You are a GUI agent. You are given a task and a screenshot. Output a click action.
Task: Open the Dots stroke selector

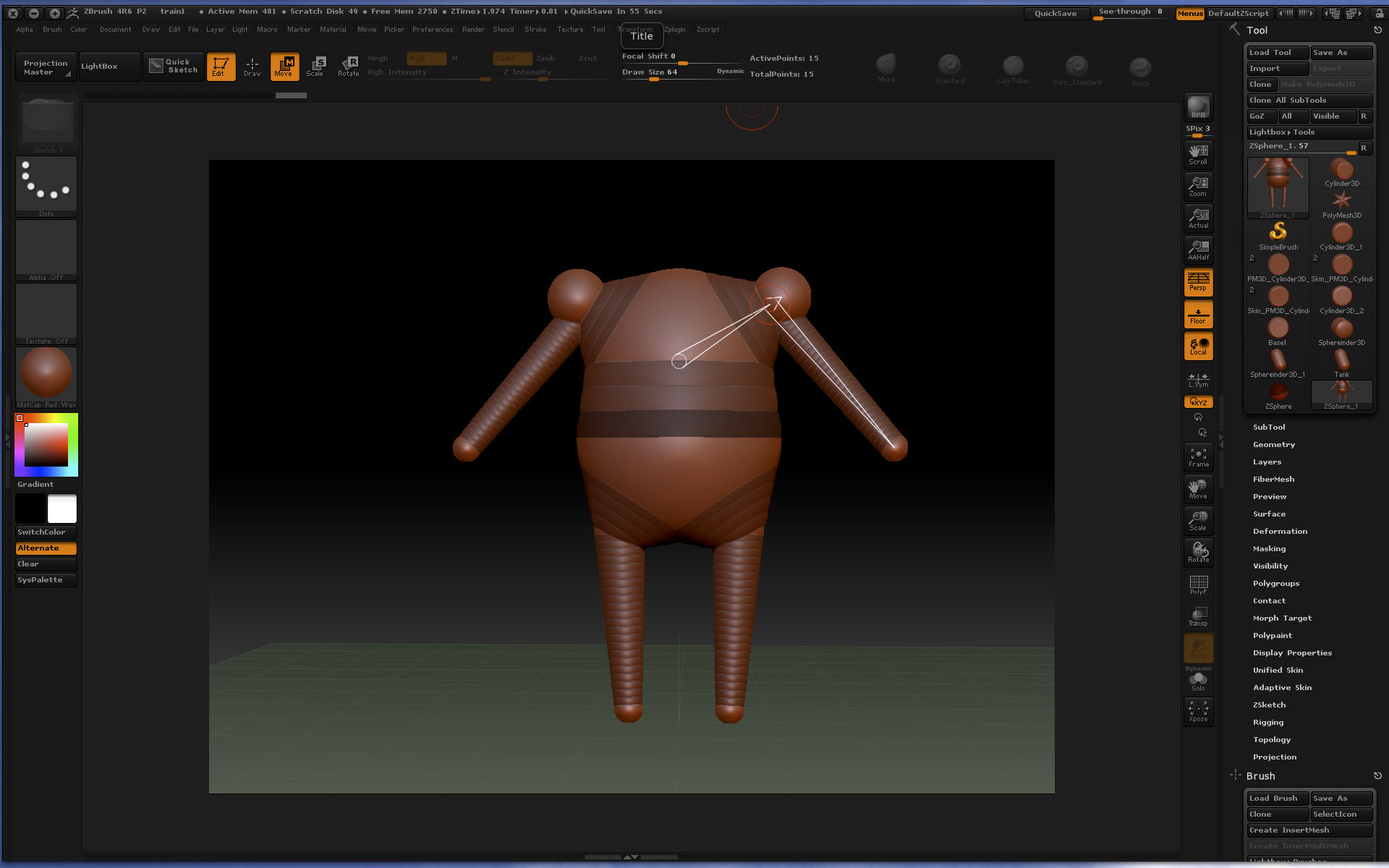tap(46, 186)
